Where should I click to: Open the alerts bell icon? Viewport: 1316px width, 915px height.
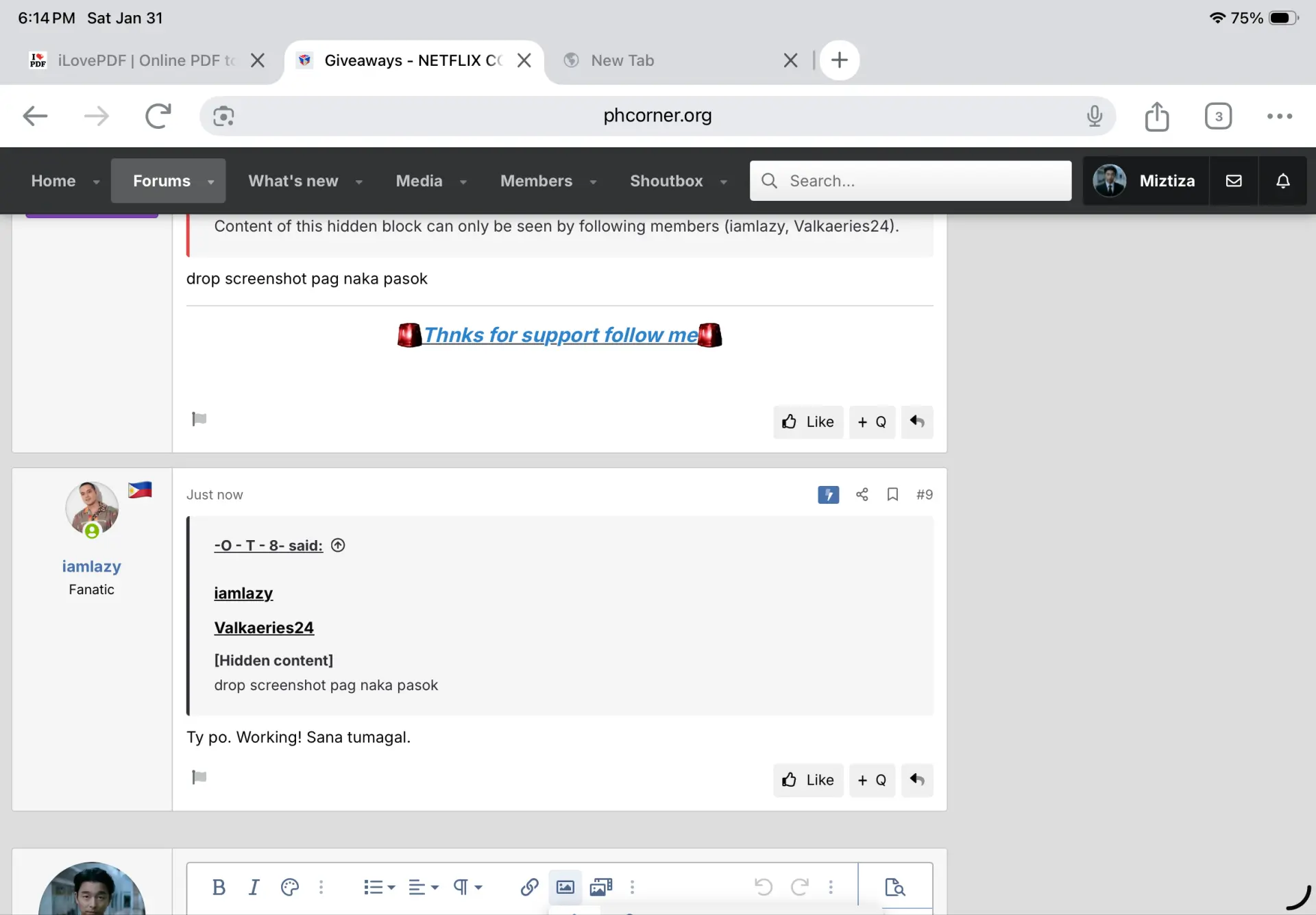point(1283,181)
